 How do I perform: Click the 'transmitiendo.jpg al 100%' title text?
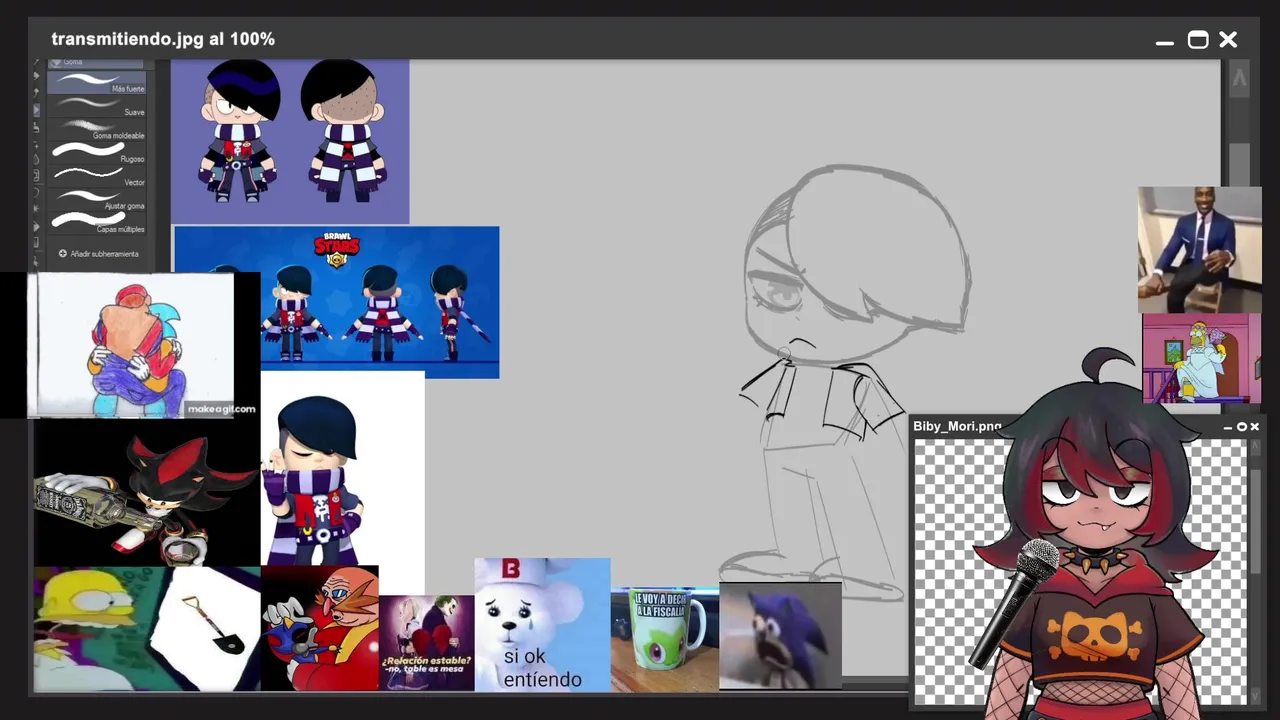click(x=163, y=39)
